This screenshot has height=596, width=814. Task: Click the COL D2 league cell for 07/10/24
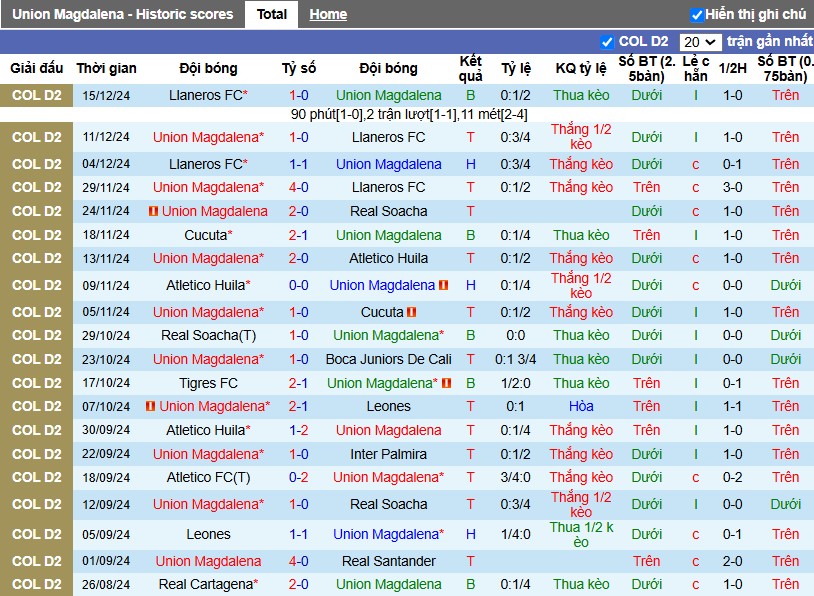click(x=36, y=406)
